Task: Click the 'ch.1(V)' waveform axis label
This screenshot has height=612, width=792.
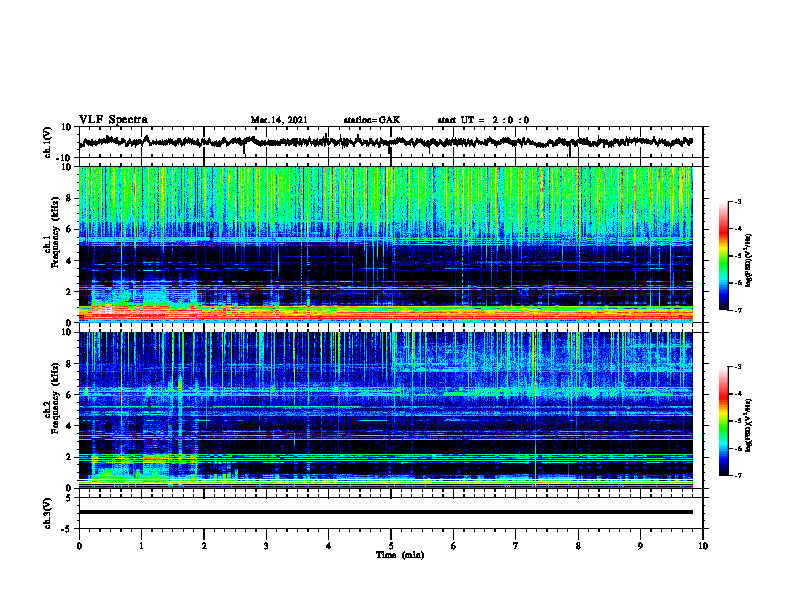Action: tap(48, 142)
